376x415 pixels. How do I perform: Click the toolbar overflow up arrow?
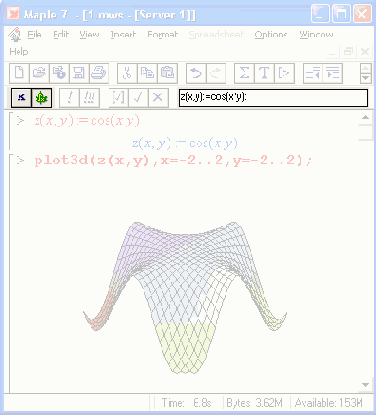(366, 68)
